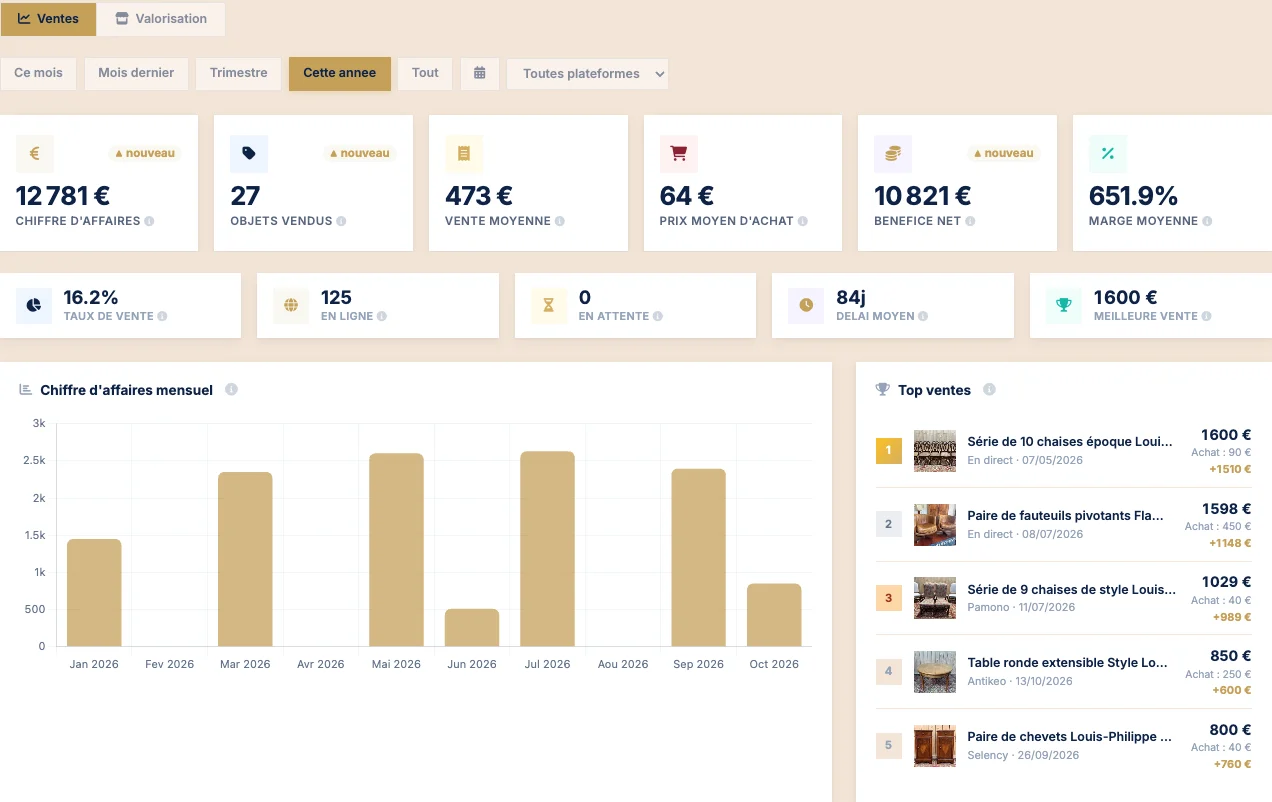Click the Selency · 26/09/2026 sale detail
This screenshot has height=802, width=1272.
(x=1023, y=755)
